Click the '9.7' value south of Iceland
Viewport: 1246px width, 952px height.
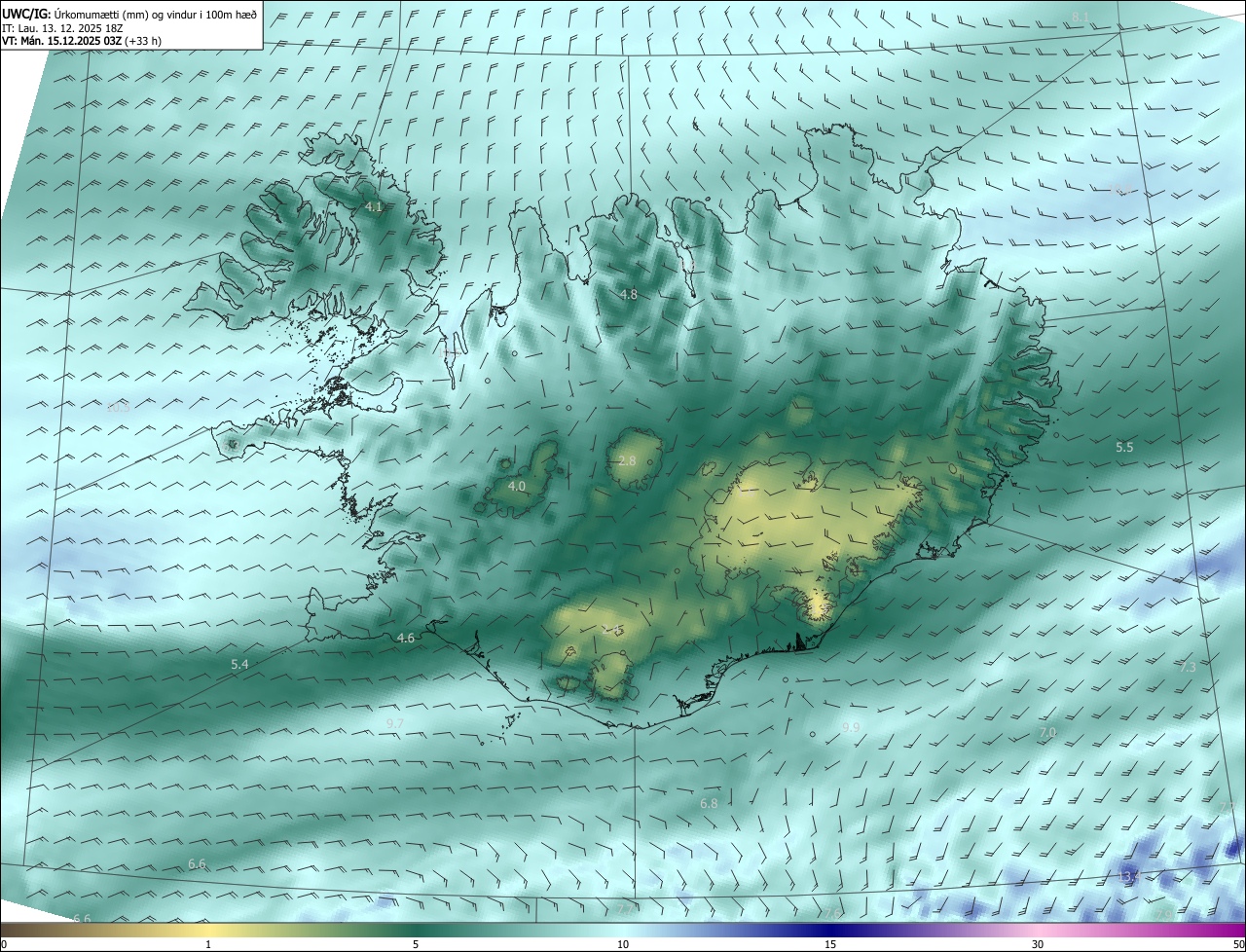(394, 723)
